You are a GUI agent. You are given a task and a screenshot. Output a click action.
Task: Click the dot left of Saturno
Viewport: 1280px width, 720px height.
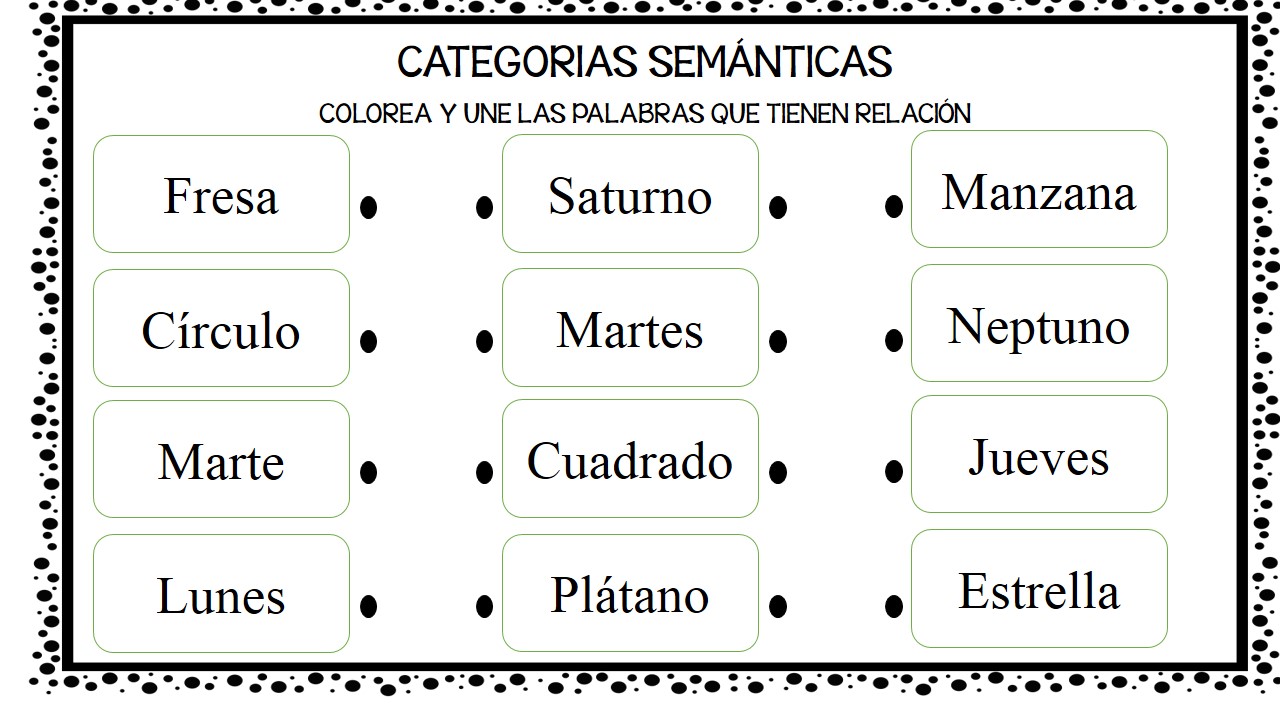click(484, 207)
